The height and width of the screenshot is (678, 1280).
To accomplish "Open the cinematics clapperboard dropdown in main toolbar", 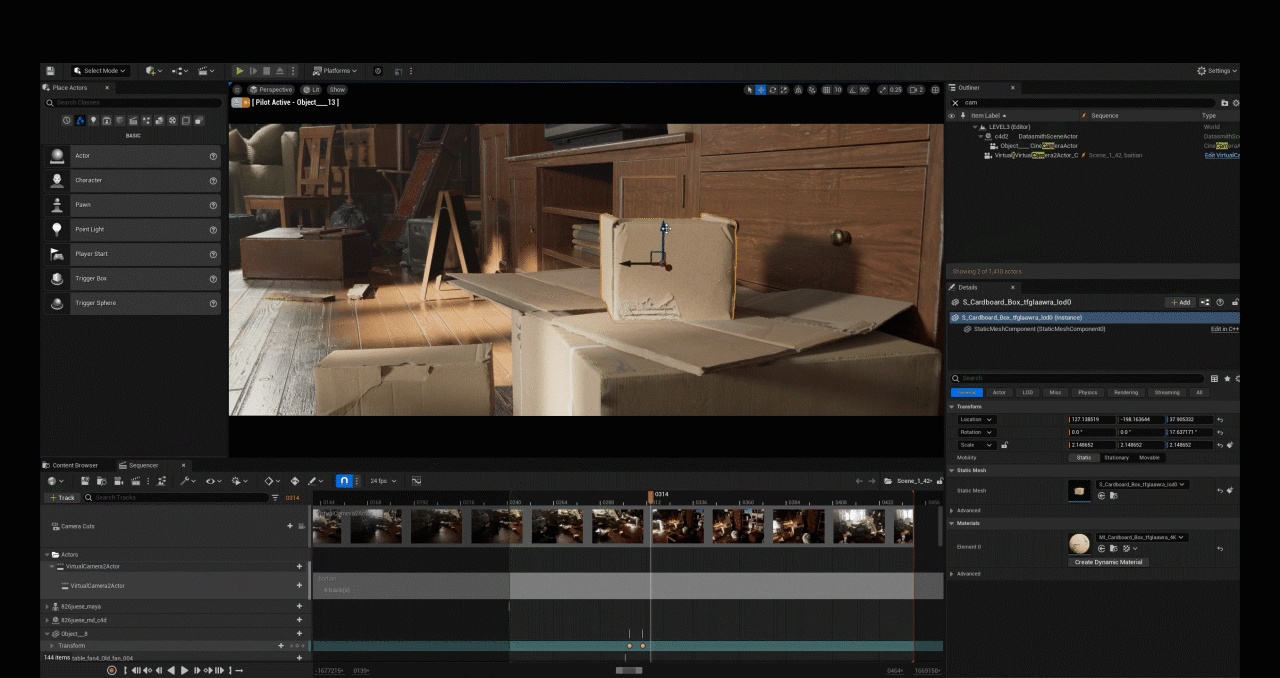I will pos(207,71).
